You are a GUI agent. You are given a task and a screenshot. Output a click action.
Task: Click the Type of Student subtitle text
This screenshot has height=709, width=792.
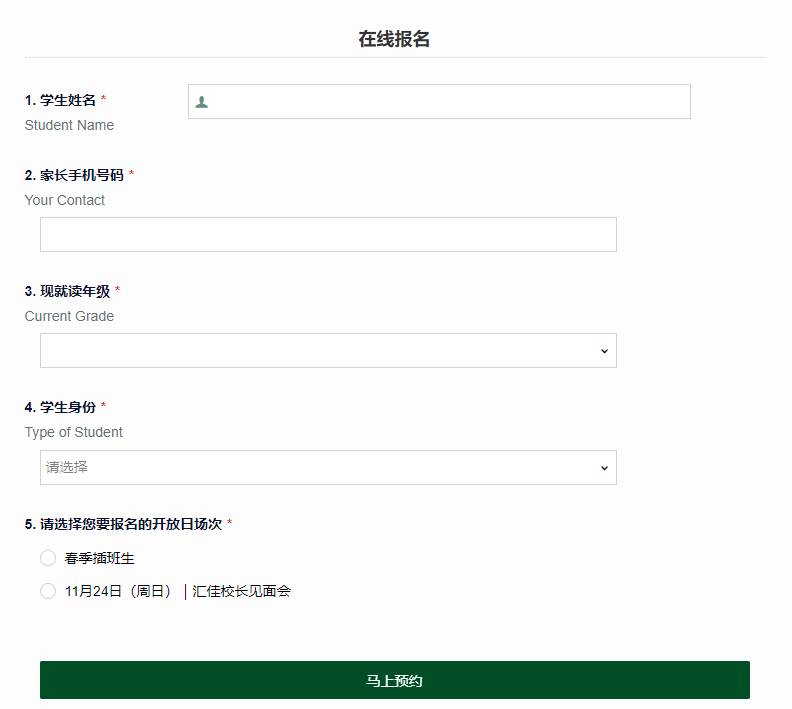pyautogui.click(x=74, y=432)
